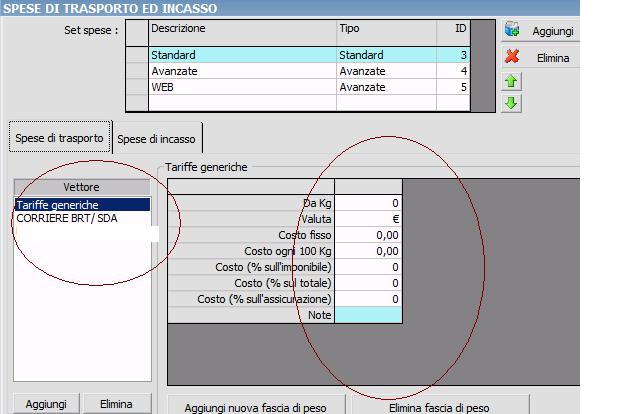Screen dimensions: 643x414
Task: Click the highlighted Note cell
Action: coord(368,315)
